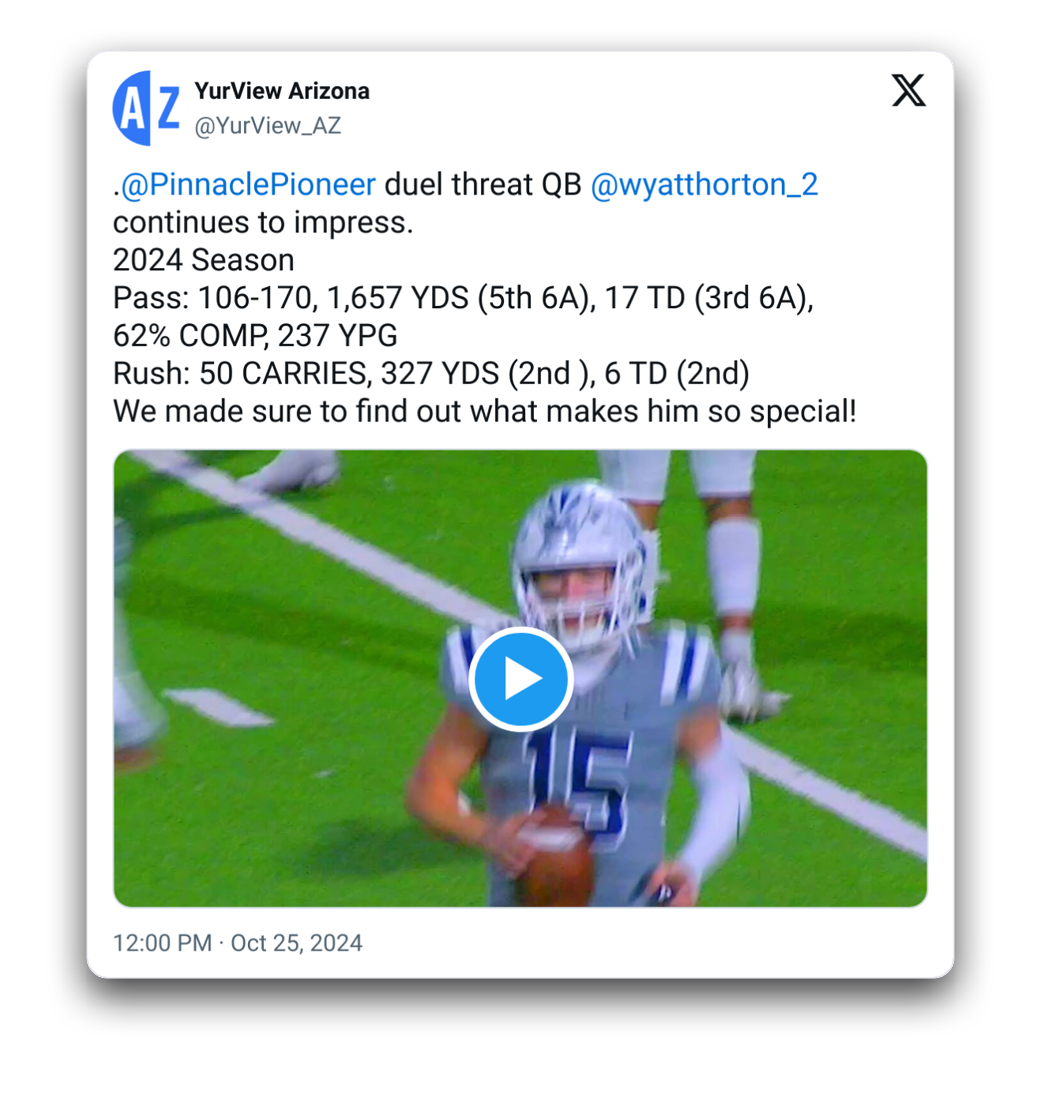Open the YurView Arizona AZ avatar

[147, 108]
